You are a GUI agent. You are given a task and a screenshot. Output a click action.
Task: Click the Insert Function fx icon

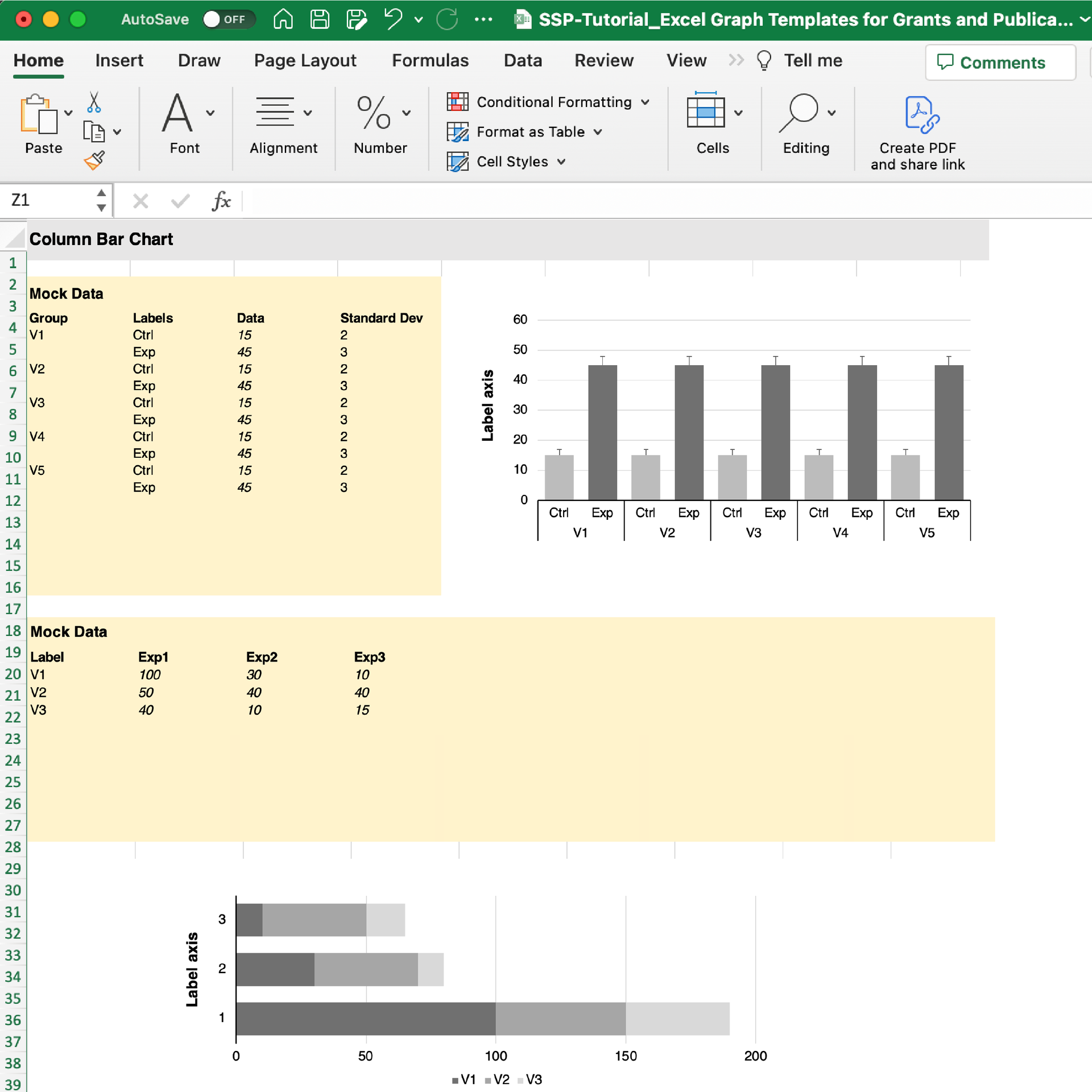pos(221,201)
